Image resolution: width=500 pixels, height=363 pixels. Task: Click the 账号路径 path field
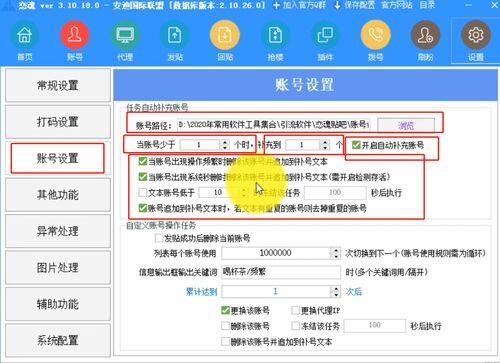coord(274,125)
